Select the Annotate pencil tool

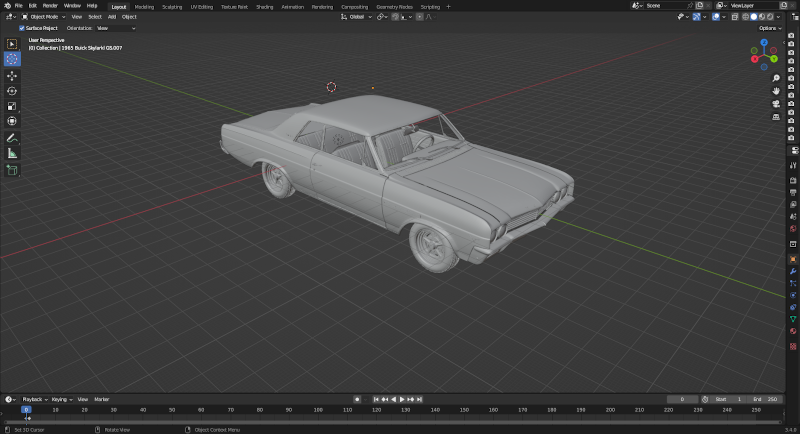tap(12, 138)
